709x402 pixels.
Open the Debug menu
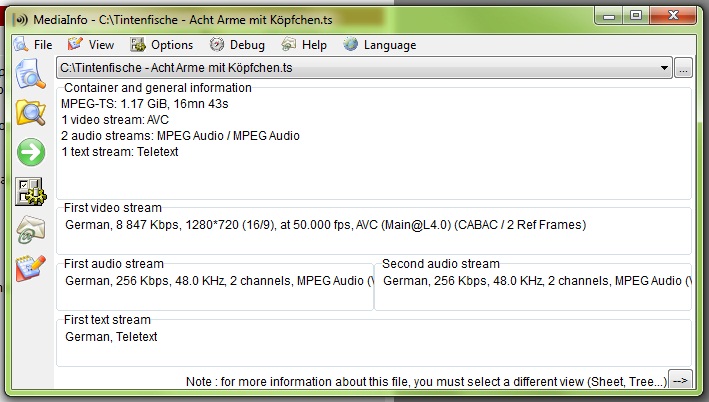(x=237, y=45)
